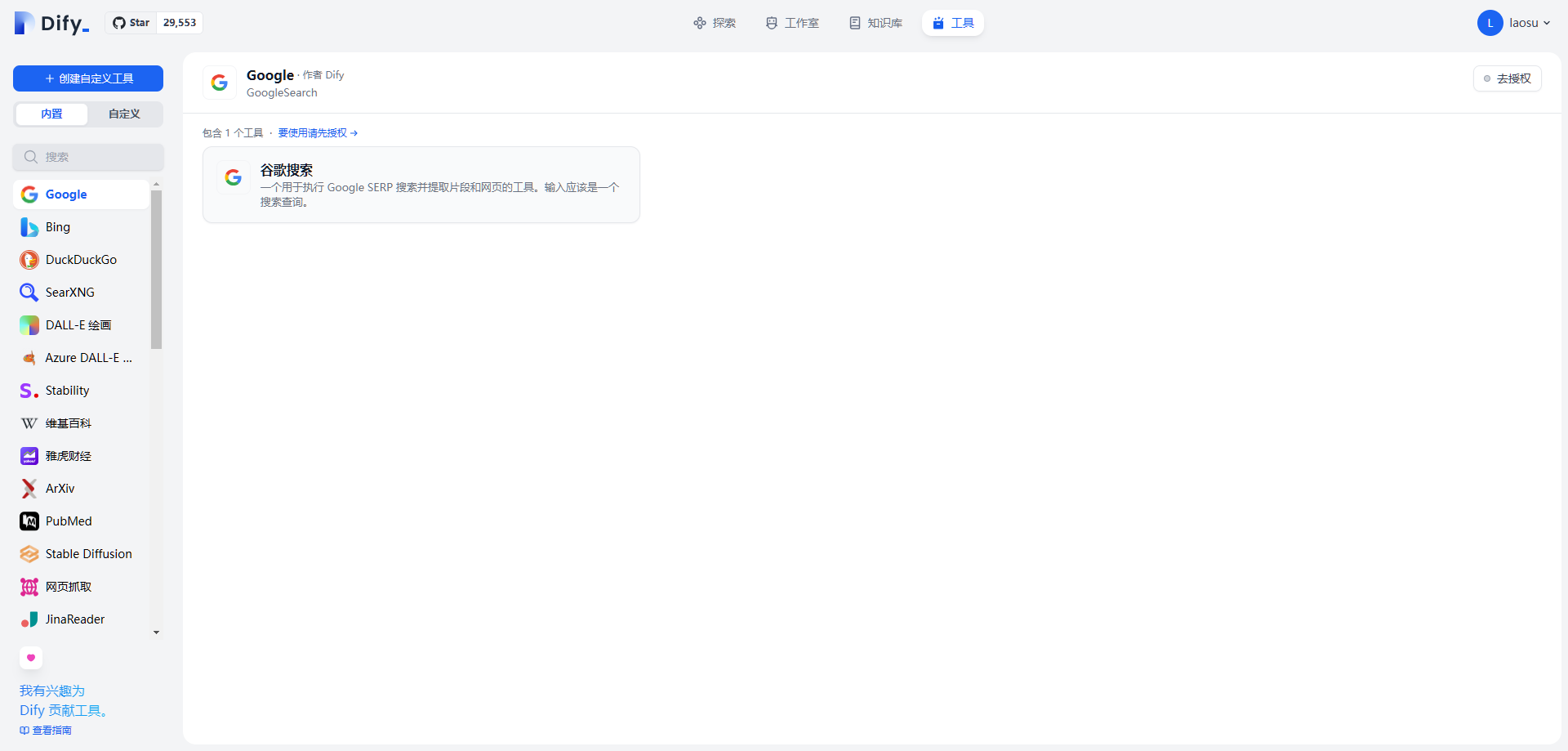1568x751 pixels.
Task: Click the Dify logo
Action: tap(52, 23)
